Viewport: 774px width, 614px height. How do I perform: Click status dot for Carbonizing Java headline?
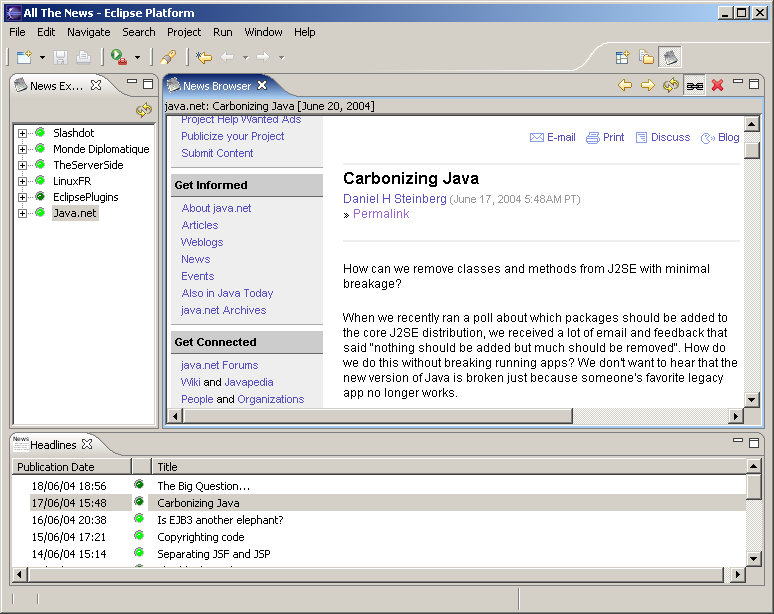pos(139,501)
